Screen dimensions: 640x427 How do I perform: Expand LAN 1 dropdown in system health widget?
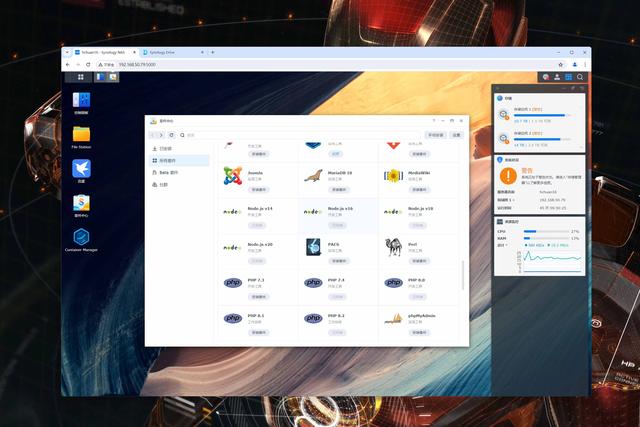[513, 200]
